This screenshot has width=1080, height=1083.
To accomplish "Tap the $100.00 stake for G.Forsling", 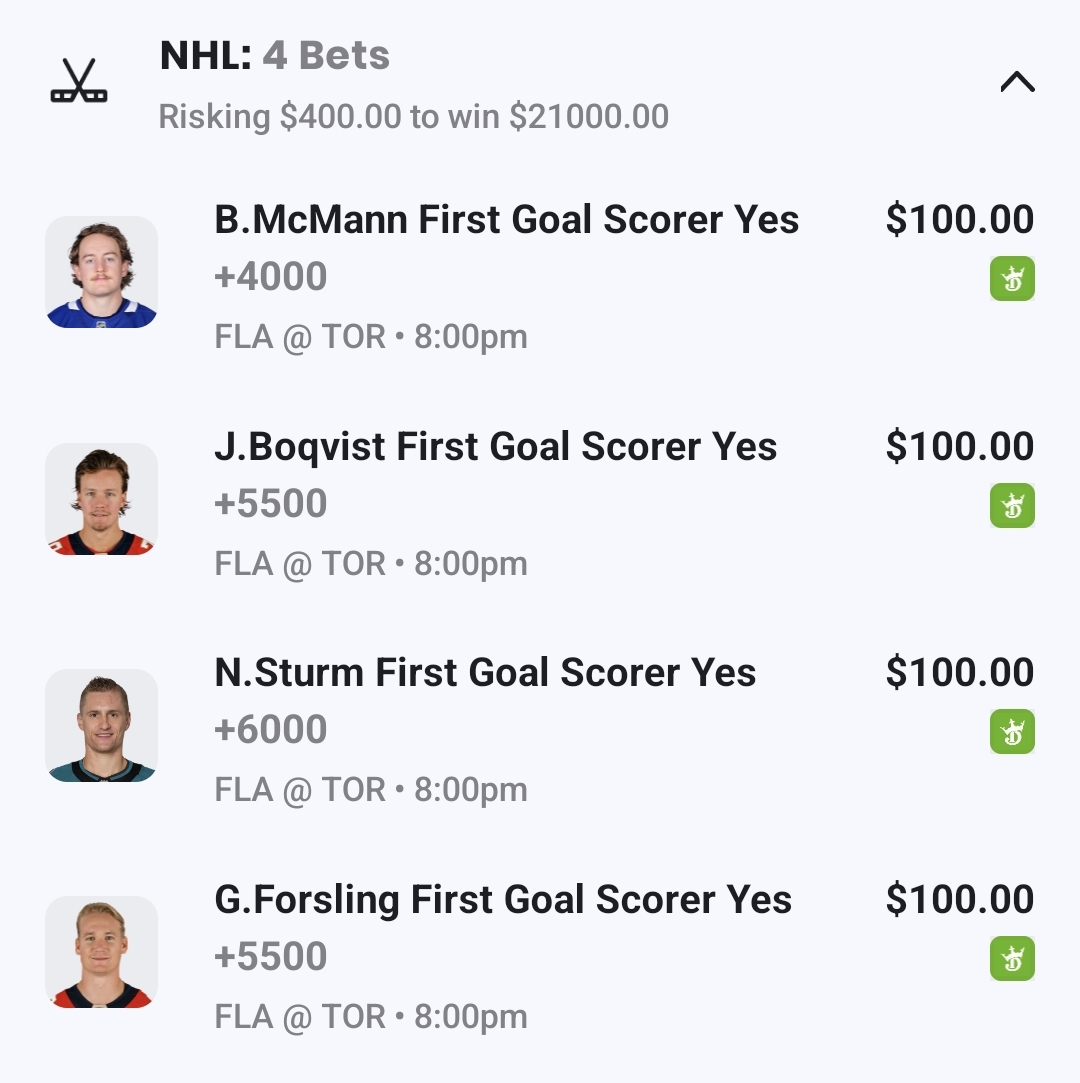I will (959, 900).
